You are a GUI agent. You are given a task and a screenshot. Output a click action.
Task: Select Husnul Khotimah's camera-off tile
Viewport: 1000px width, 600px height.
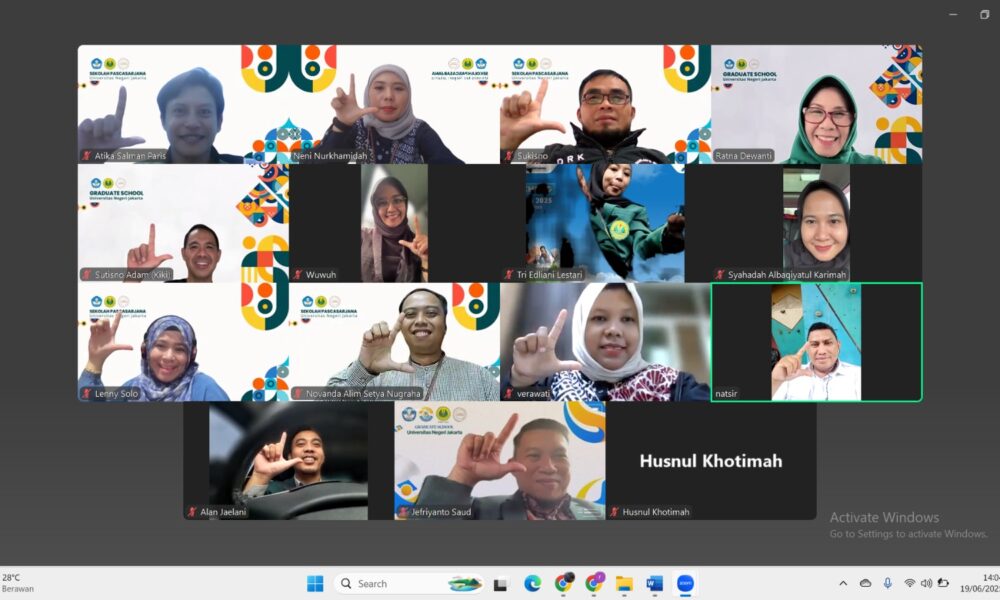click(711, 461)
